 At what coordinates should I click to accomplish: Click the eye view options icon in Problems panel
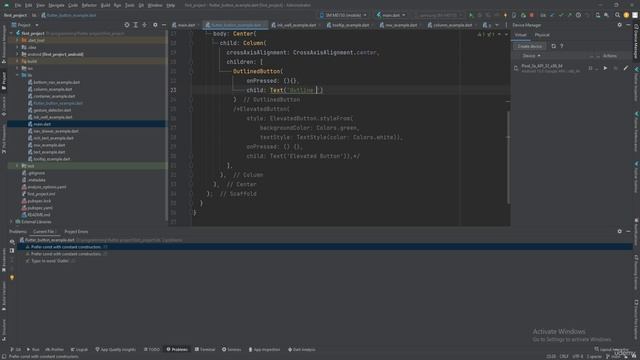(12, 242)
